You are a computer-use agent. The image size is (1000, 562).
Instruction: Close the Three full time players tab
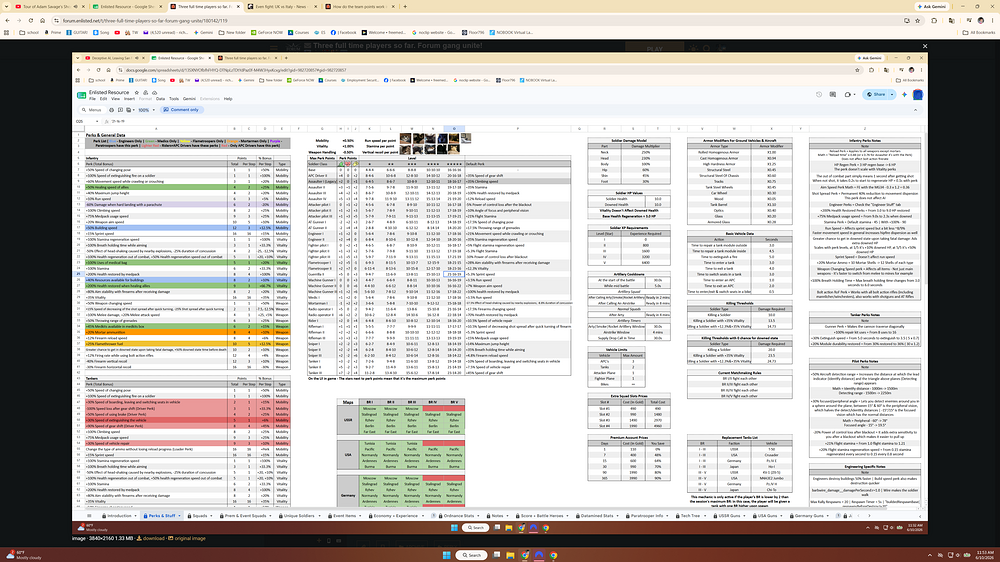[239, 6]
